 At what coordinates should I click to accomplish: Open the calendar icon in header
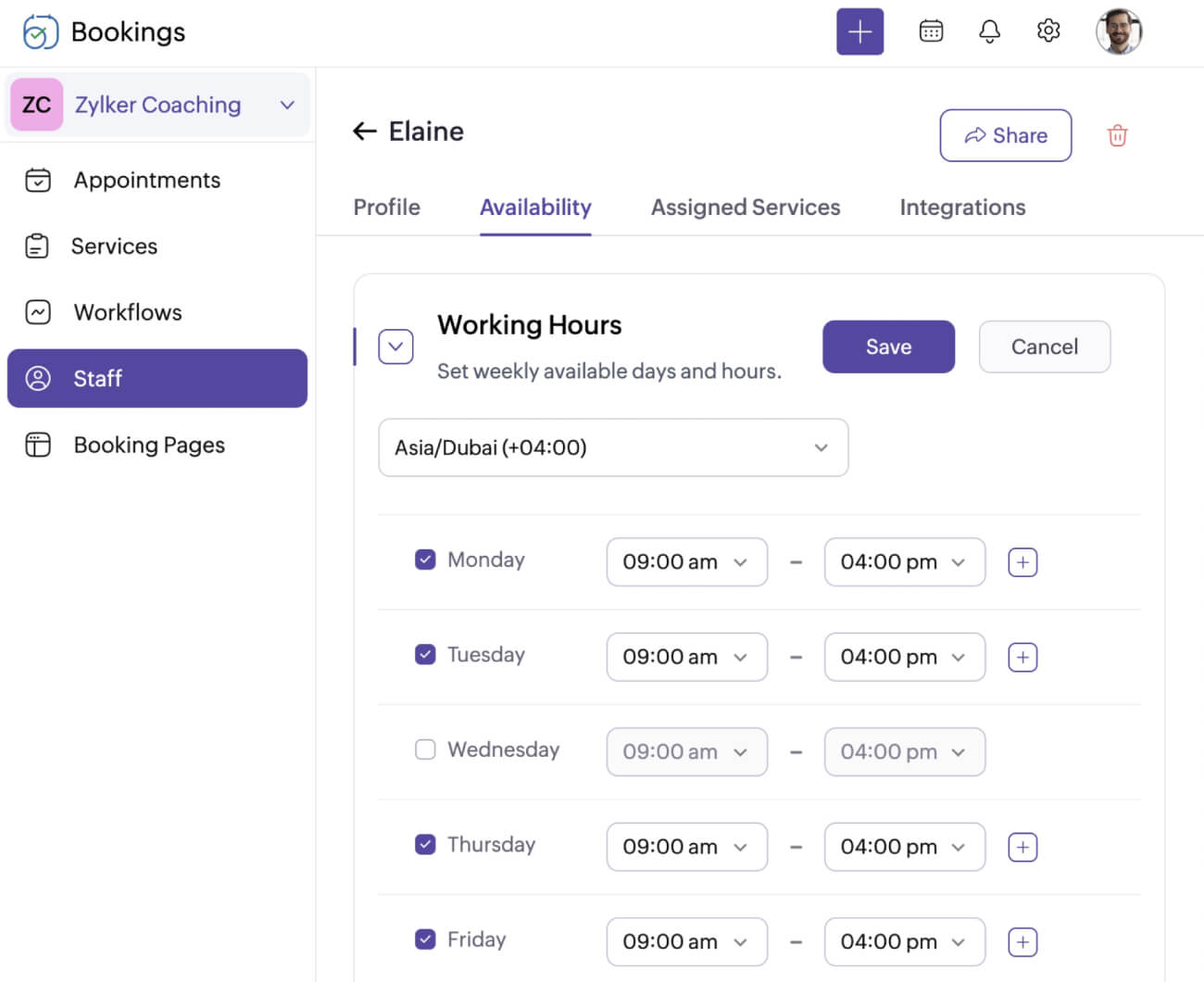pos(931,31)
